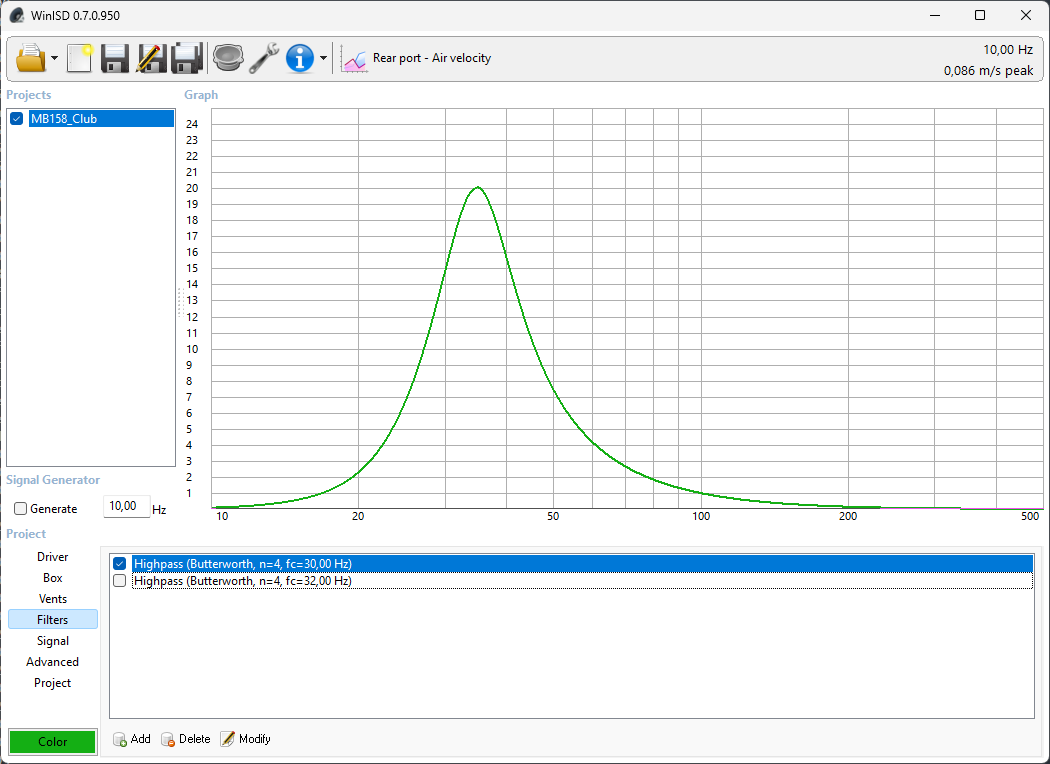
Task: Open the Driver tab
Action: pos(53,557)
